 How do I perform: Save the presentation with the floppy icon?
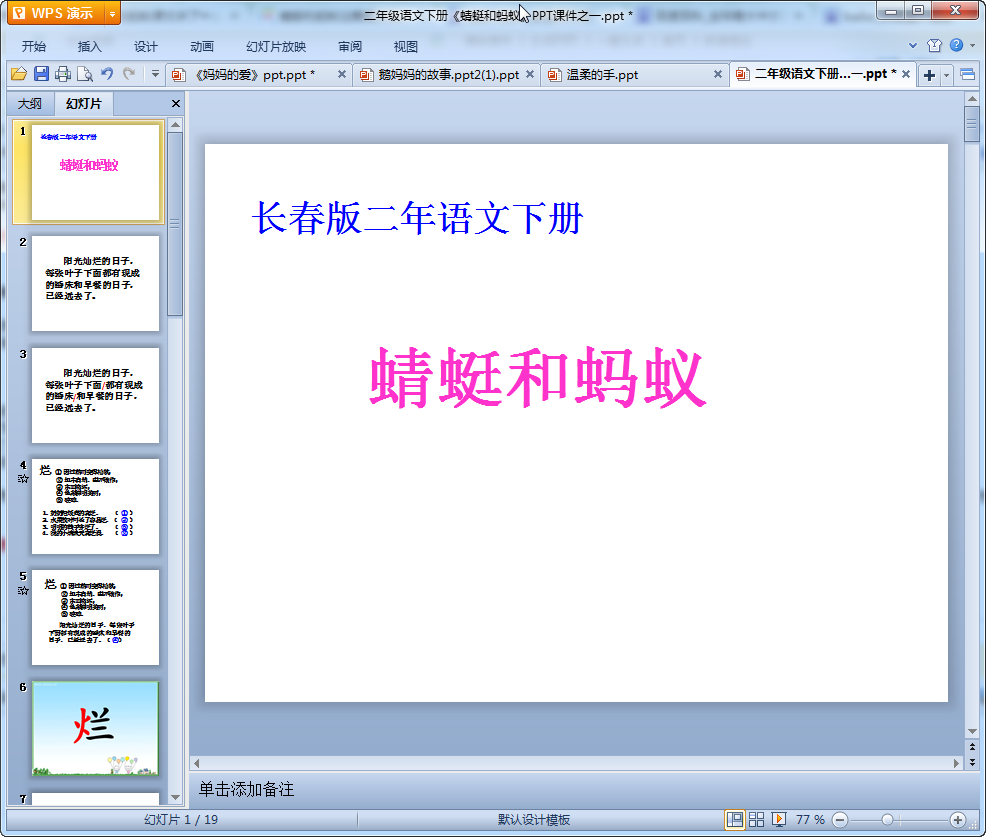click(42, 74)
